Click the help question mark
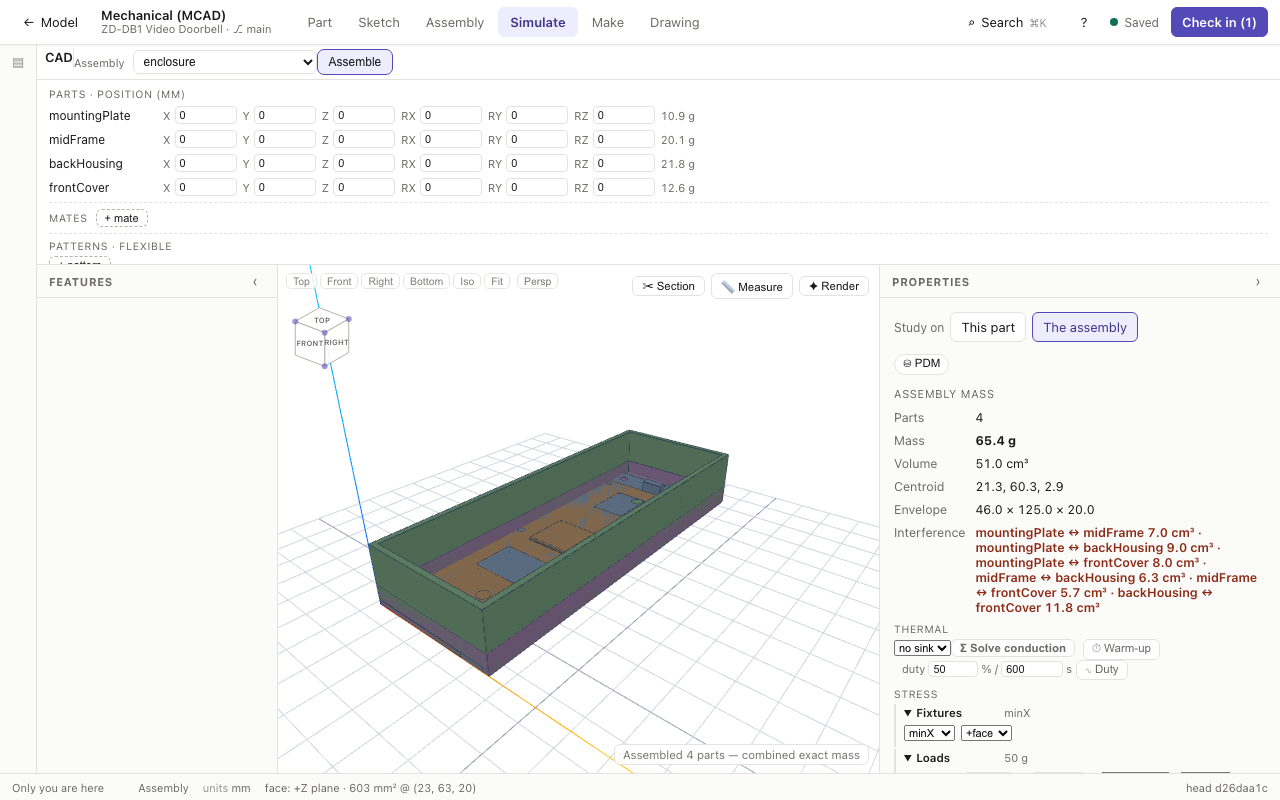The image size is (1280, 800). click(1084, 22)
